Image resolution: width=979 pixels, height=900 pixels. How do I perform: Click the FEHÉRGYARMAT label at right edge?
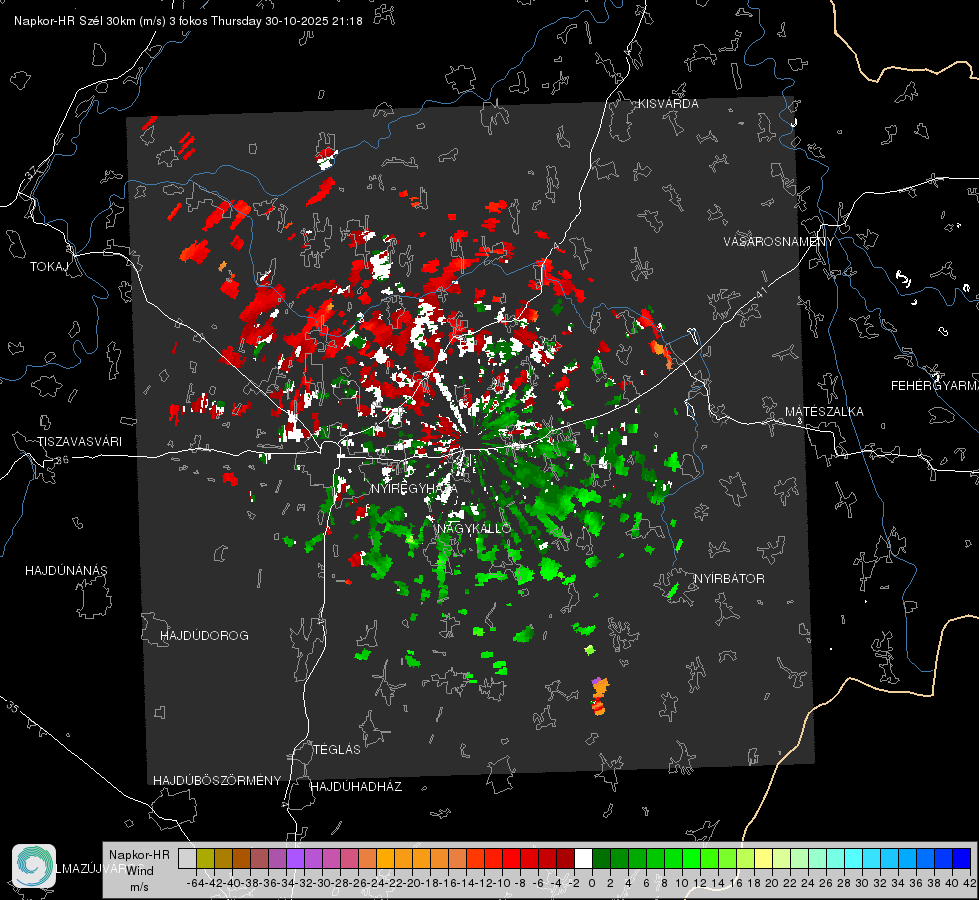(x=934, y=386)
